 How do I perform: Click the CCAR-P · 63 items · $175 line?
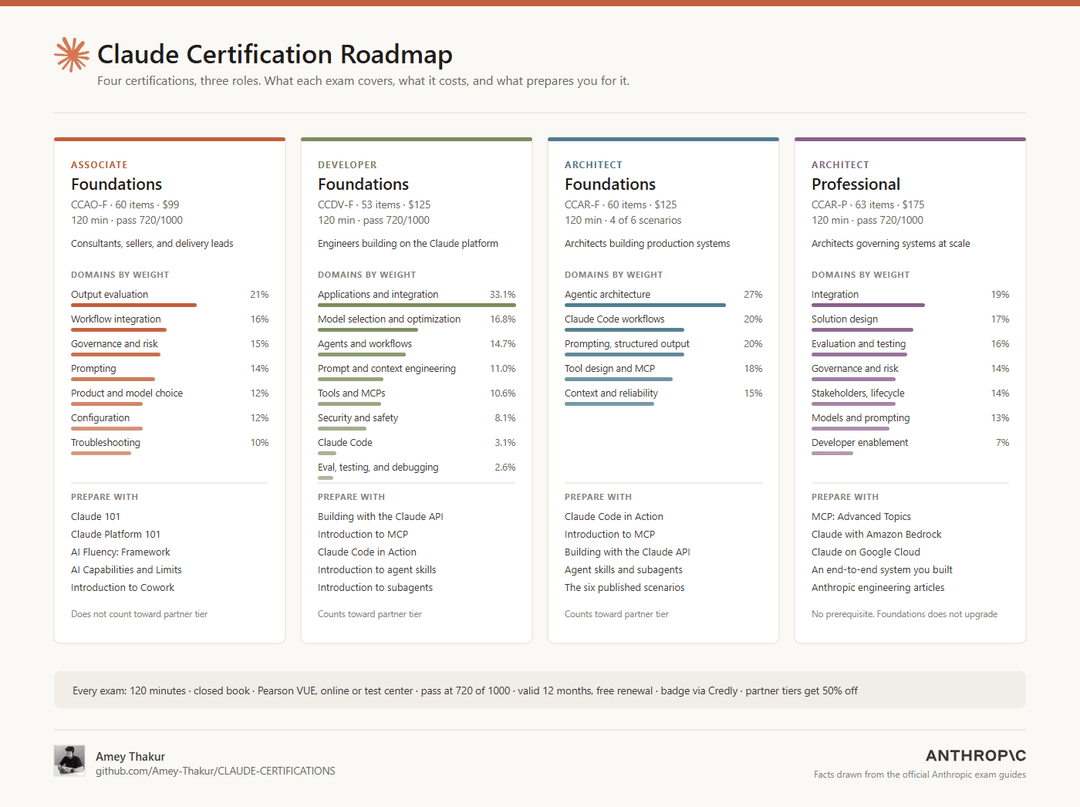868,205
